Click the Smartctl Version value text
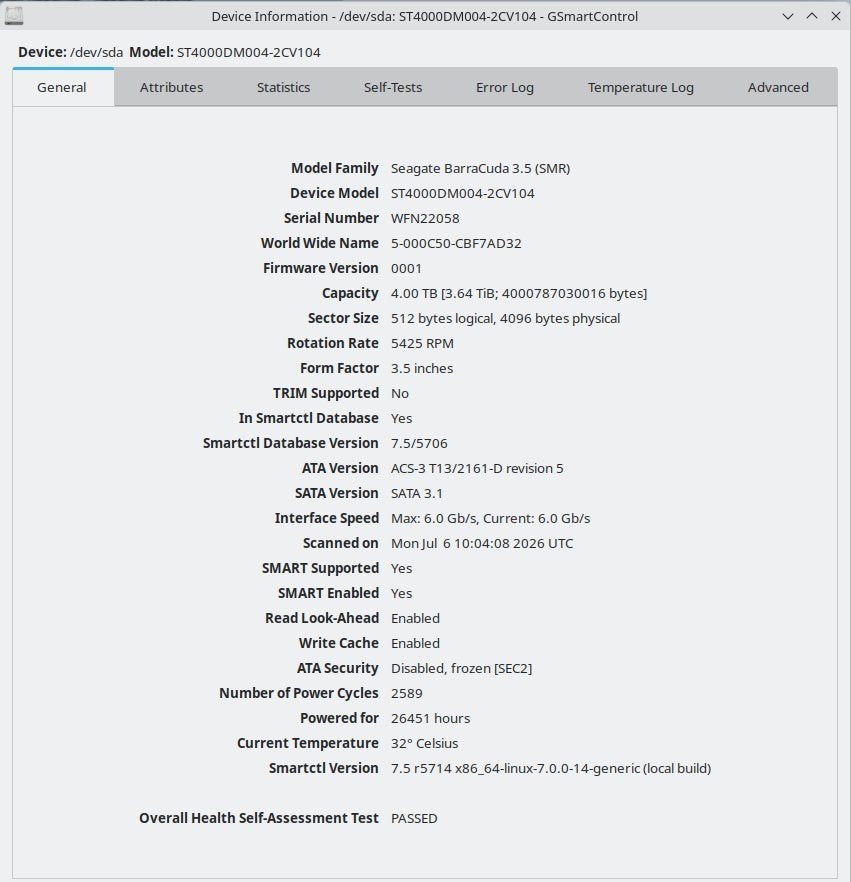 coord(551,768)
